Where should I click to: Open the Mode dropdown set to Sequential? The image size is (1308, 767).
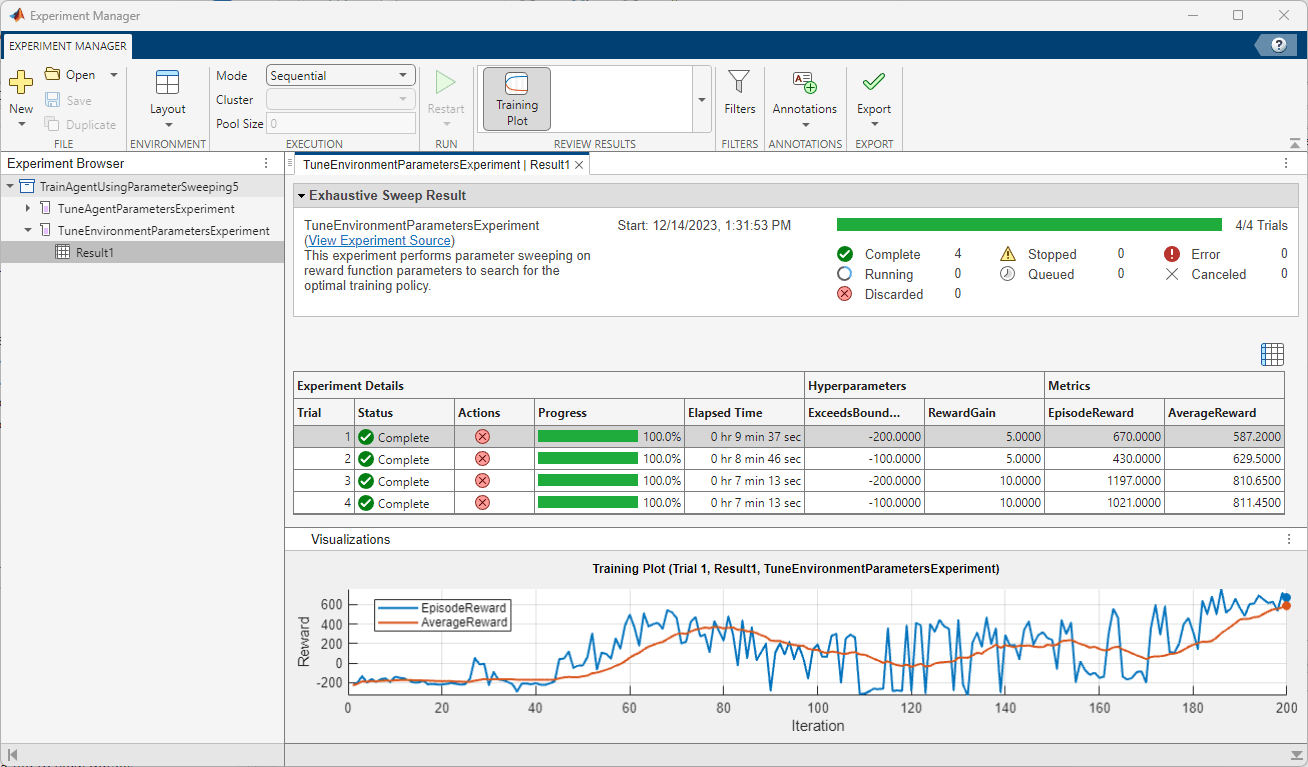341,75
